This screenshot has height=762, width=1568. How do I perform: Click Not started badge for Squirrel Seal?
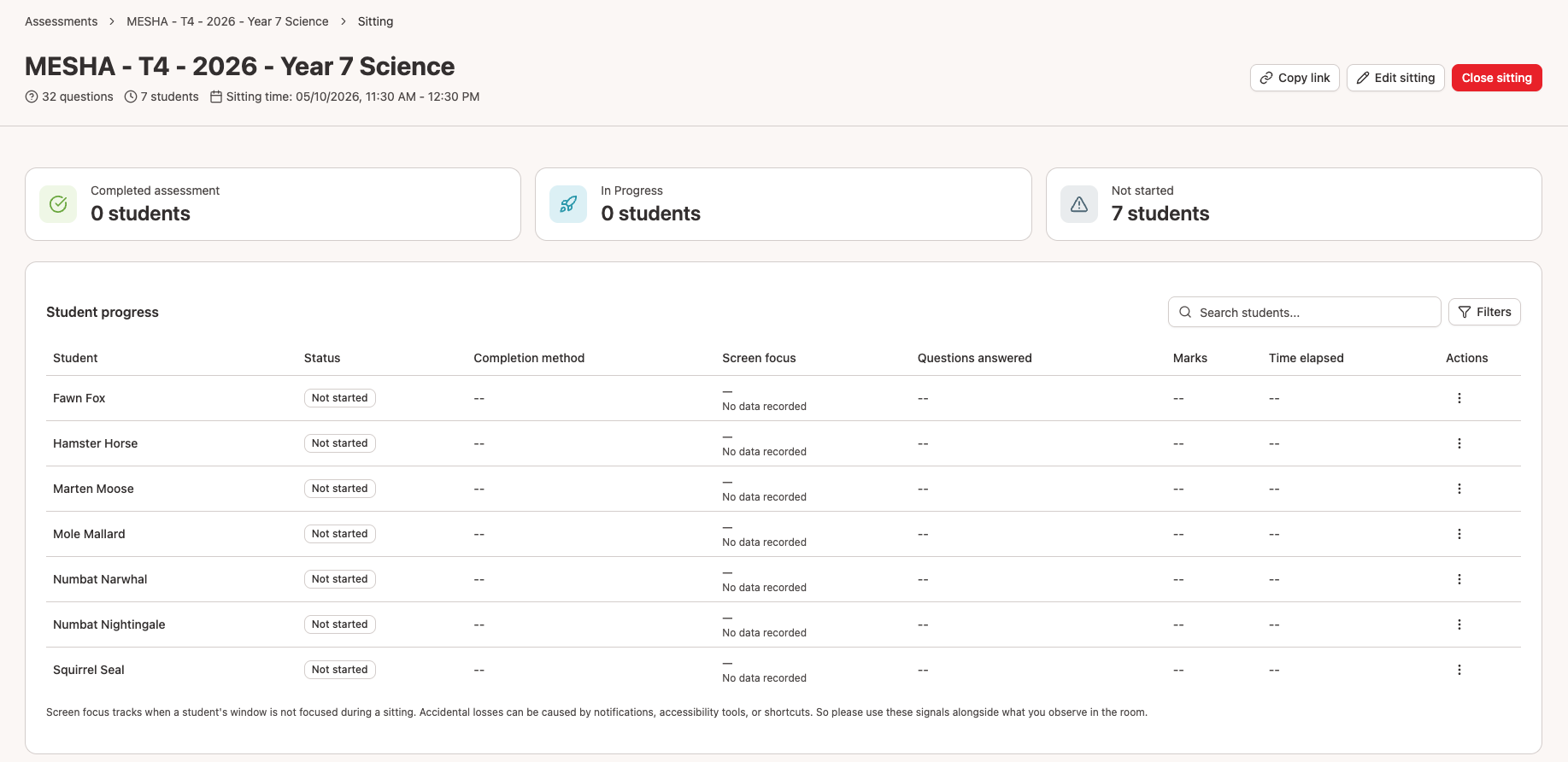(x=339, y=670)
